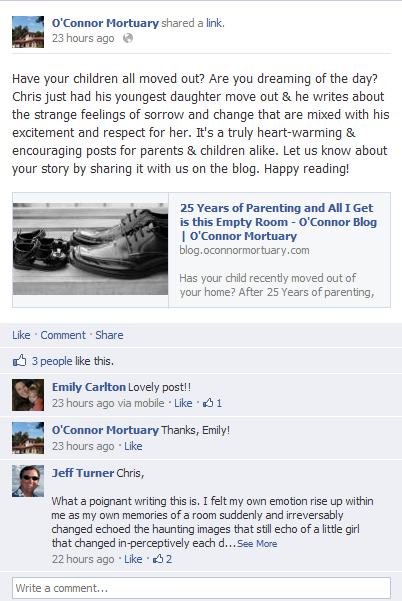Click O'Connor Mortuary avatar in reply comment
The image size is (402, 601).
[x=28, y=438]
